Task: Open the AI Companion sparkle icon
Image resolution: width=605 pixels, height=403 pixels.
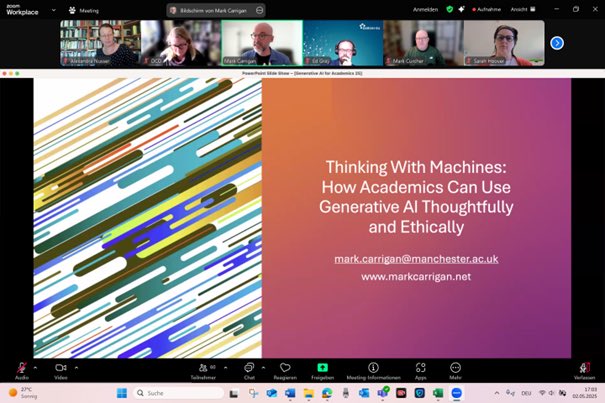Action: click(x=461, y=9)
